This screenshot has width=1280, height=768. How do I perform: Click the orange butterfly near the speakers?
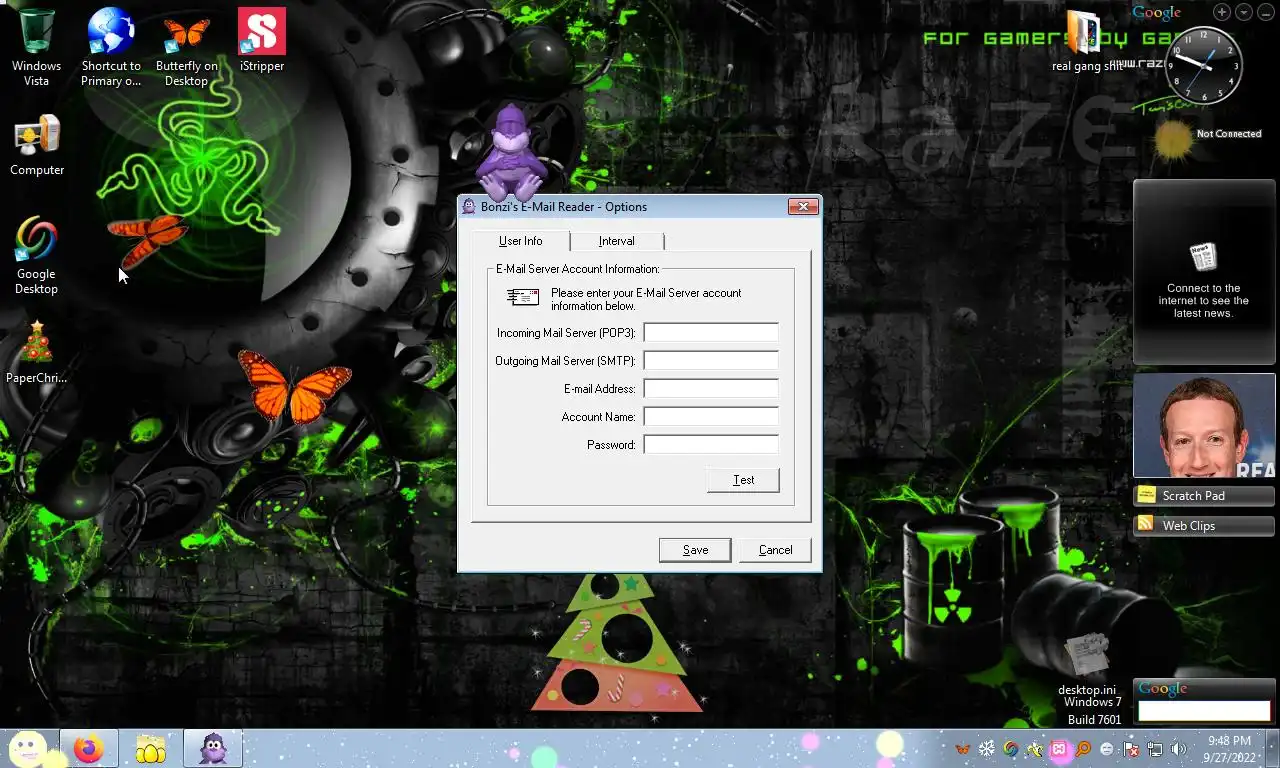(294, 387)
